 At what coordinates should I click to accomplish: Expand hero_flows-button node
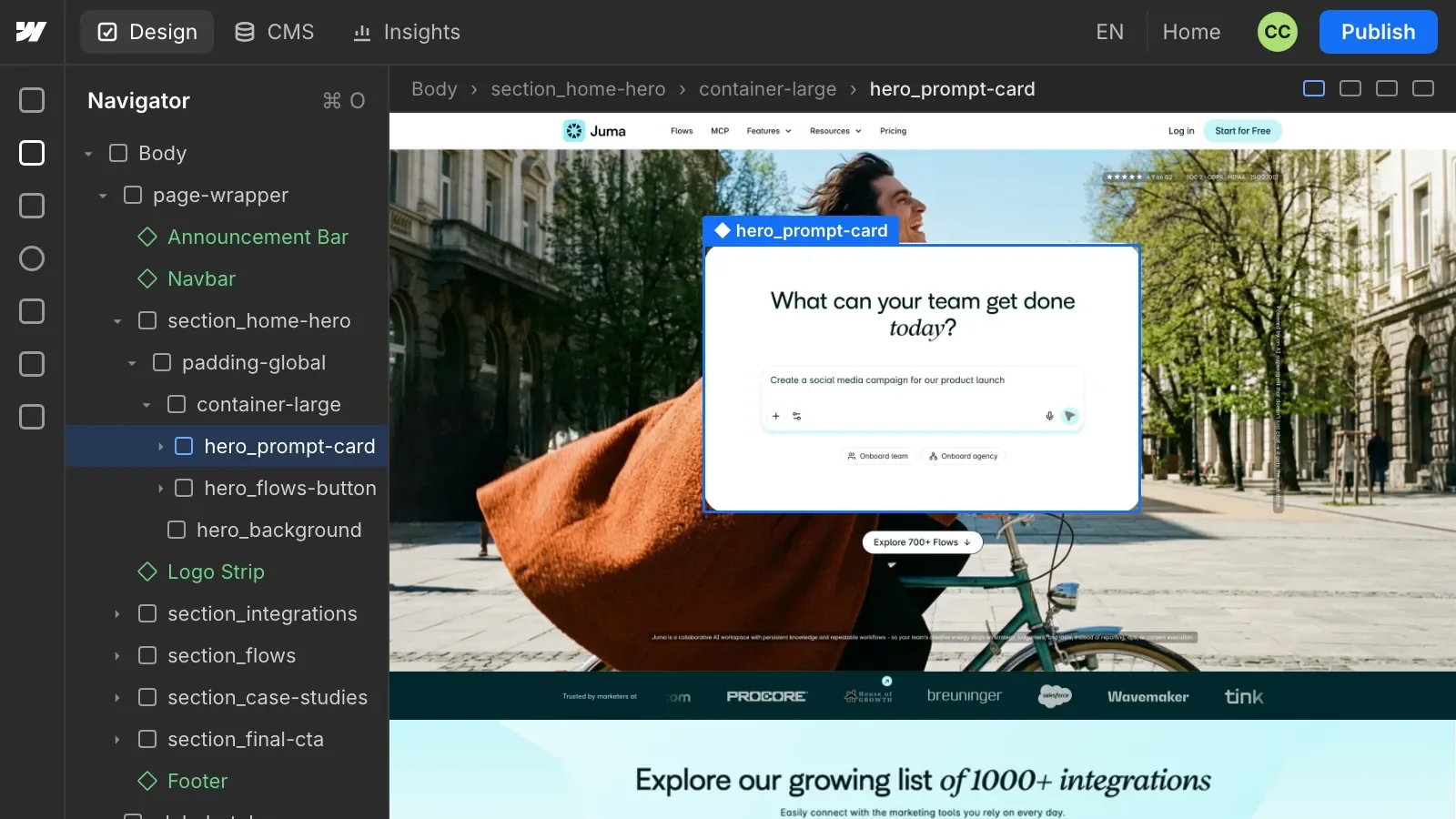click(x=161, y=489)
